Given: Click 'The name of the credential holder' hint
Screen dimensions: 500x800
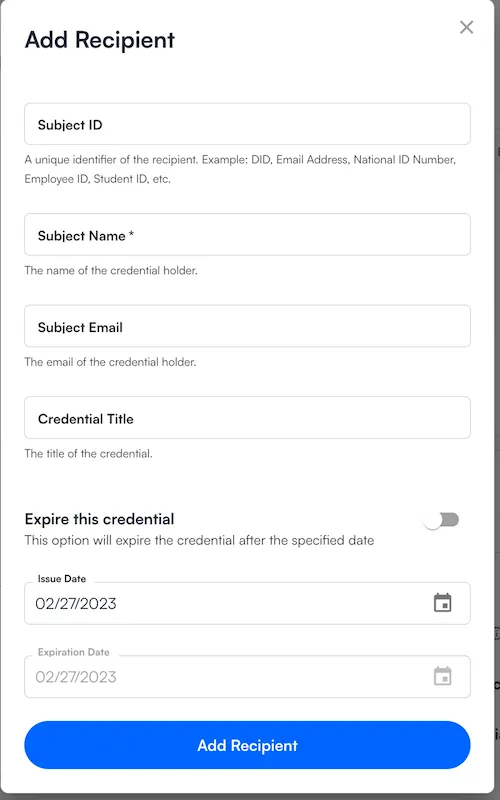Looking at the screenshot, I should tap(111, 270).
